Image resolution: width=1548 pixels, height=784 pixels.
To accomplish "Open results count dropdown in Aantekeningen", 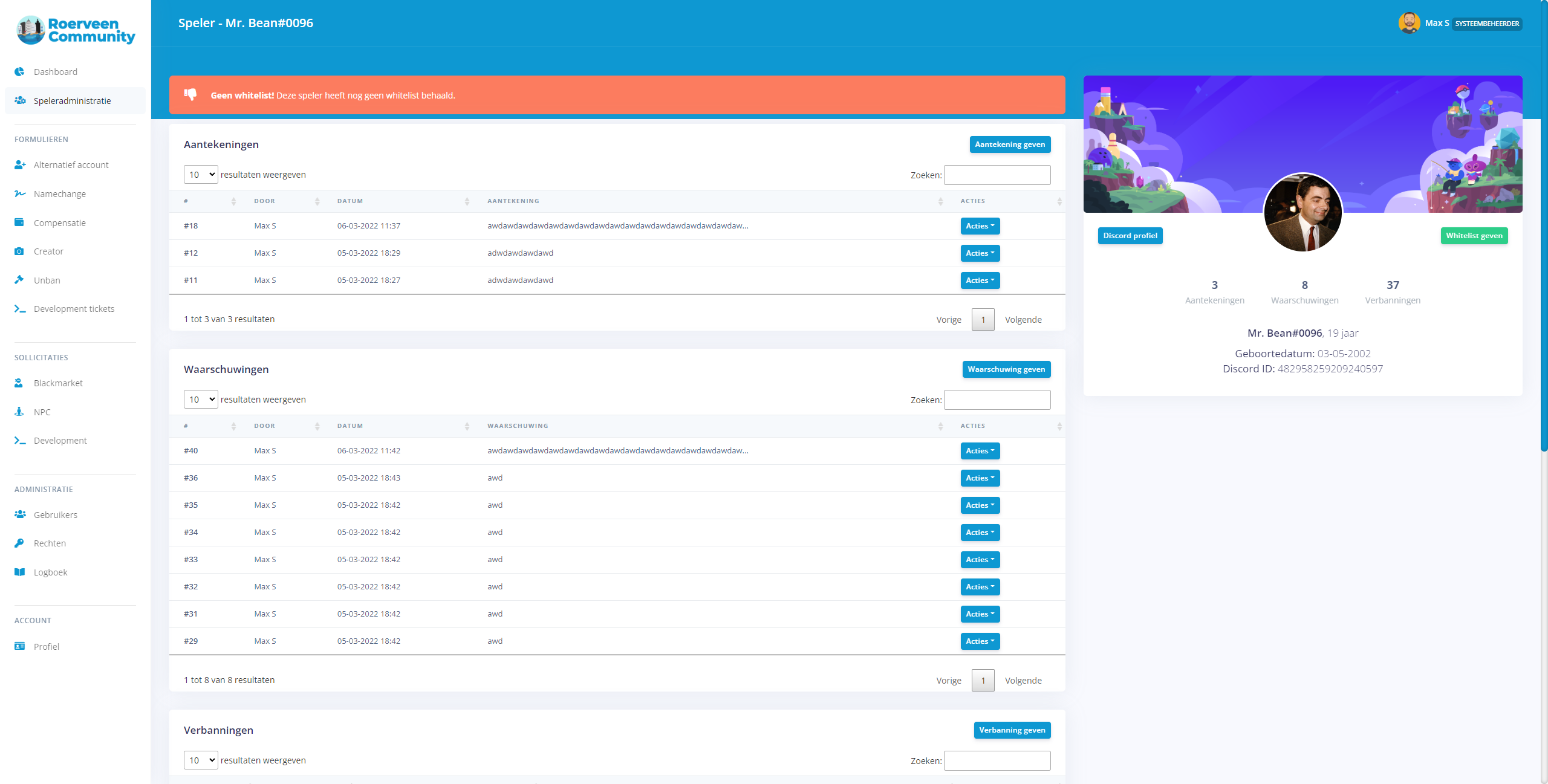I will [201, 175].
